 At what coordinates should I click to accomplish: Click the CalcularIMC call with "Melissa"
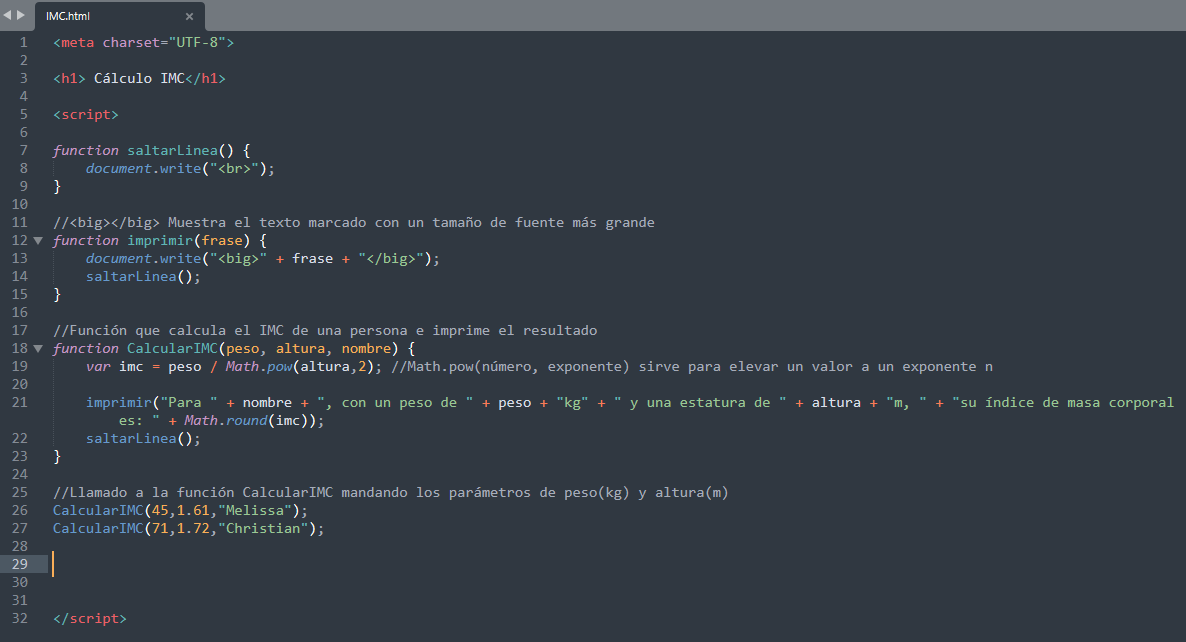(x=180, y=510)
